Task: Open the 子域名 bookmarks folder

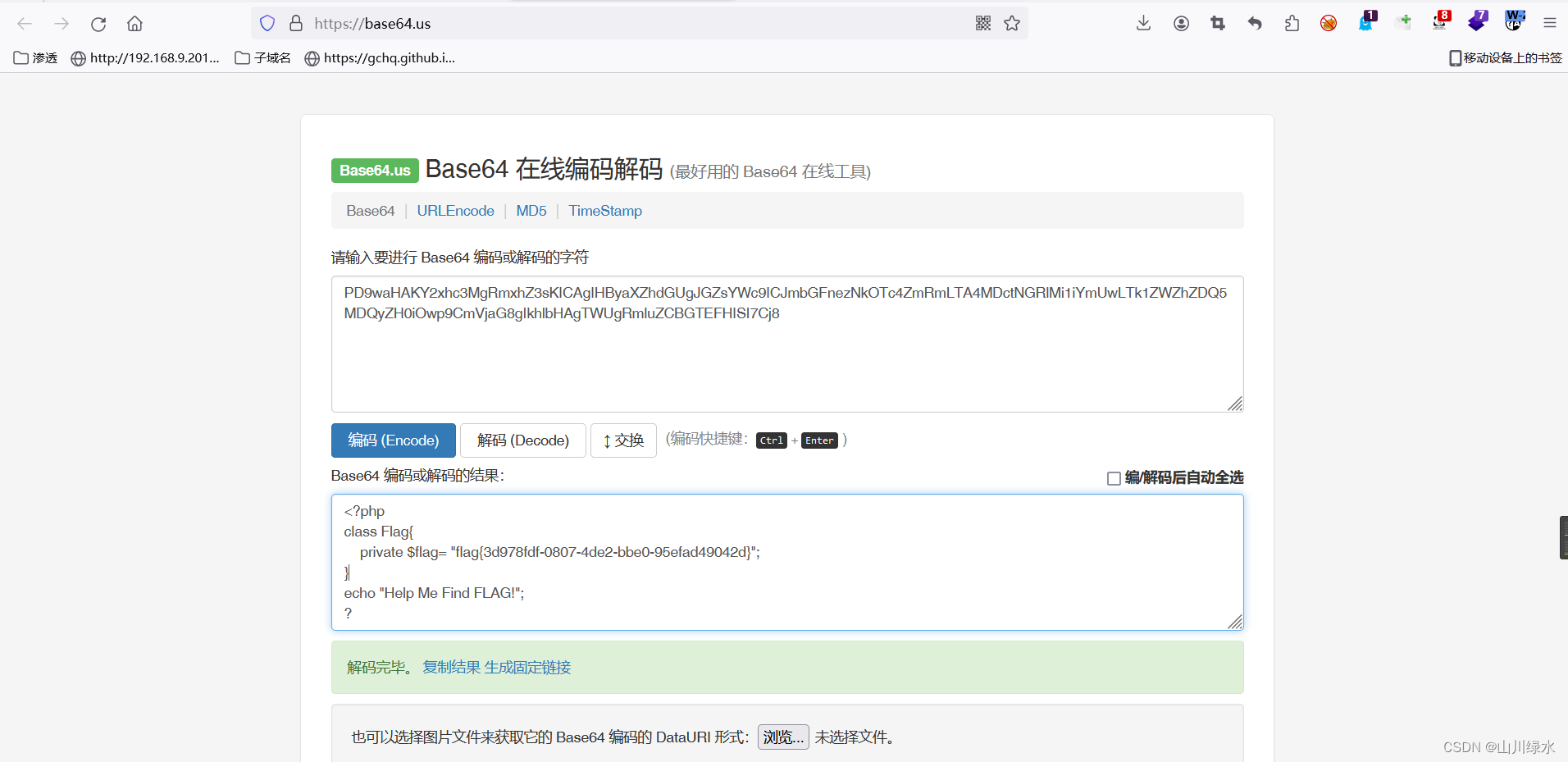Action: 262,58
